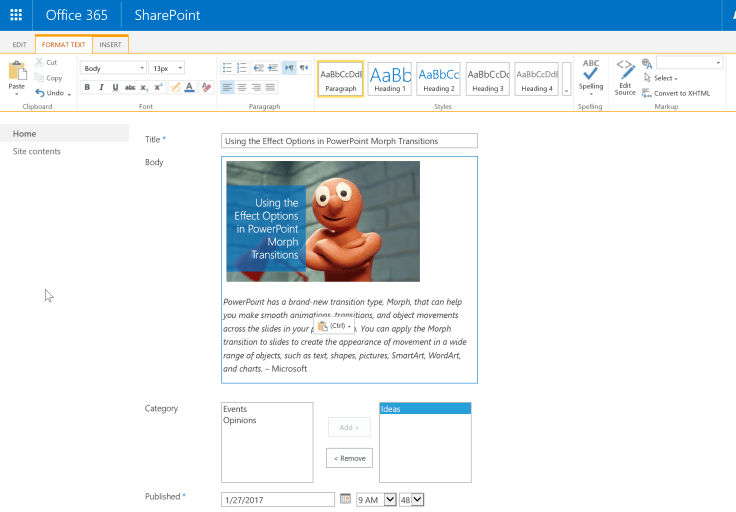The height and width of the screenshot is (512, 736).
Task: Set left-to-right text direction
Action: (x=289, y=68)
